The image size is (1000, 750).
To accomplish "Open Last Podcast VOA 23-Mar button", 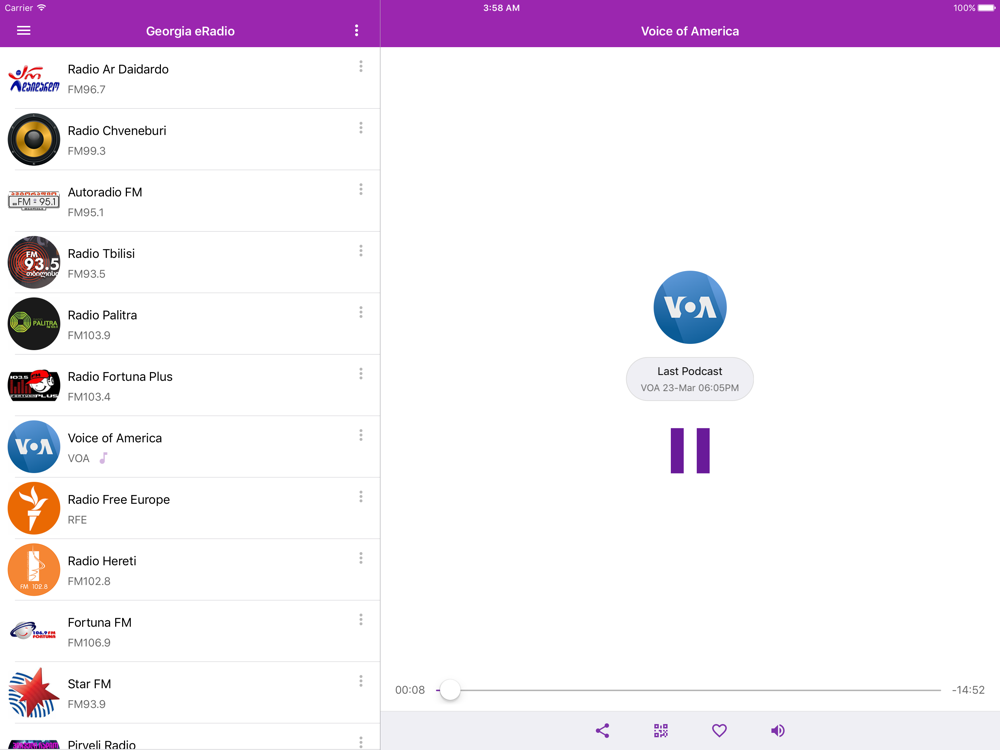I will [x=690, y=379].
